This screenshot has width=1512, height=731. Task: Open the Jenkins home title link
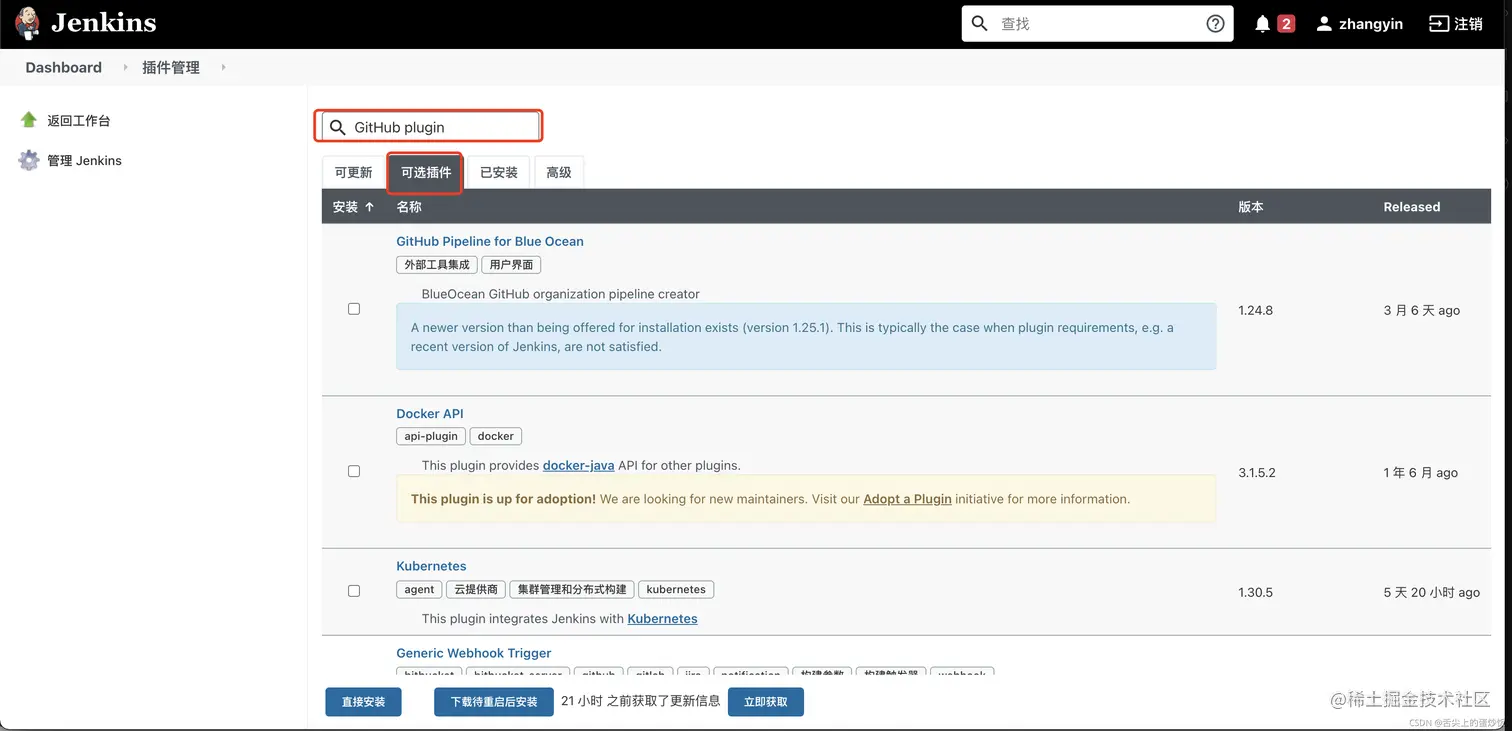tap(103, 23)
